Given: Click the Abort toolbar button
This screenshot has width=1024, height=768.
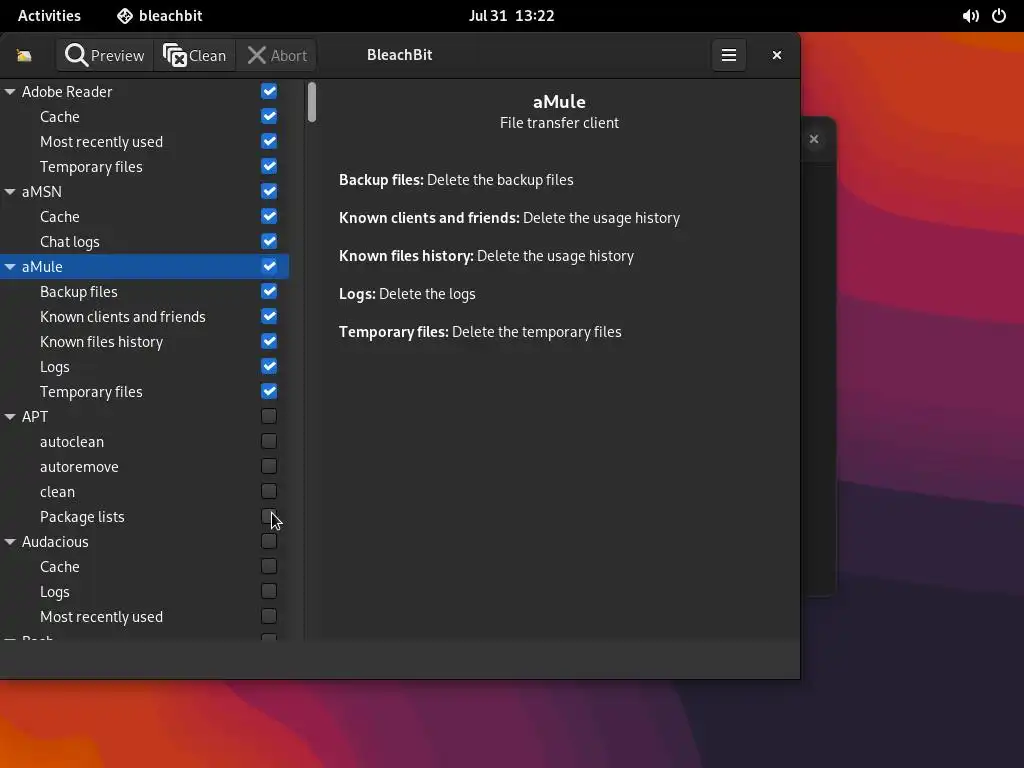Looking at the screenshot, I should click(x=277, y=56).
